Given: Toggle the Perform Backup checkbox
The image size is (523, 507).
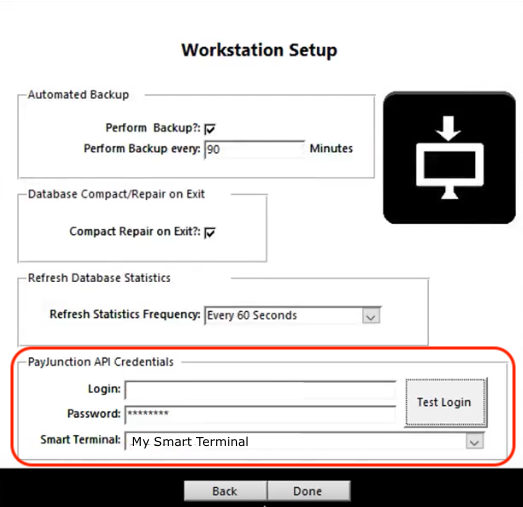Looking at the screenshot, I should pyautogui.click(x=210, y=129).
